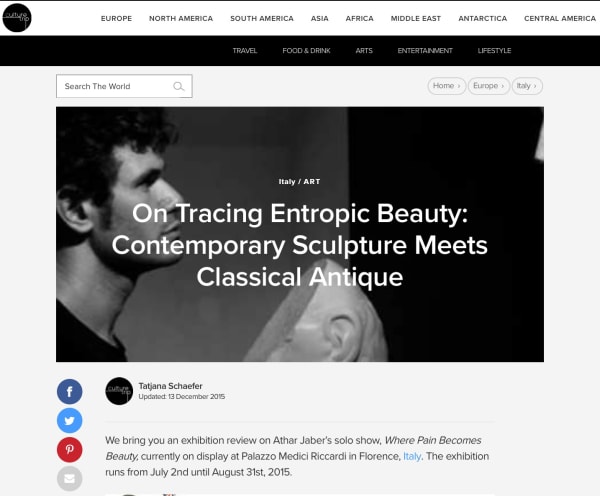Follow the Italy link in article text
The height and width of the screenshot is (496, 600).
[412, 456]
